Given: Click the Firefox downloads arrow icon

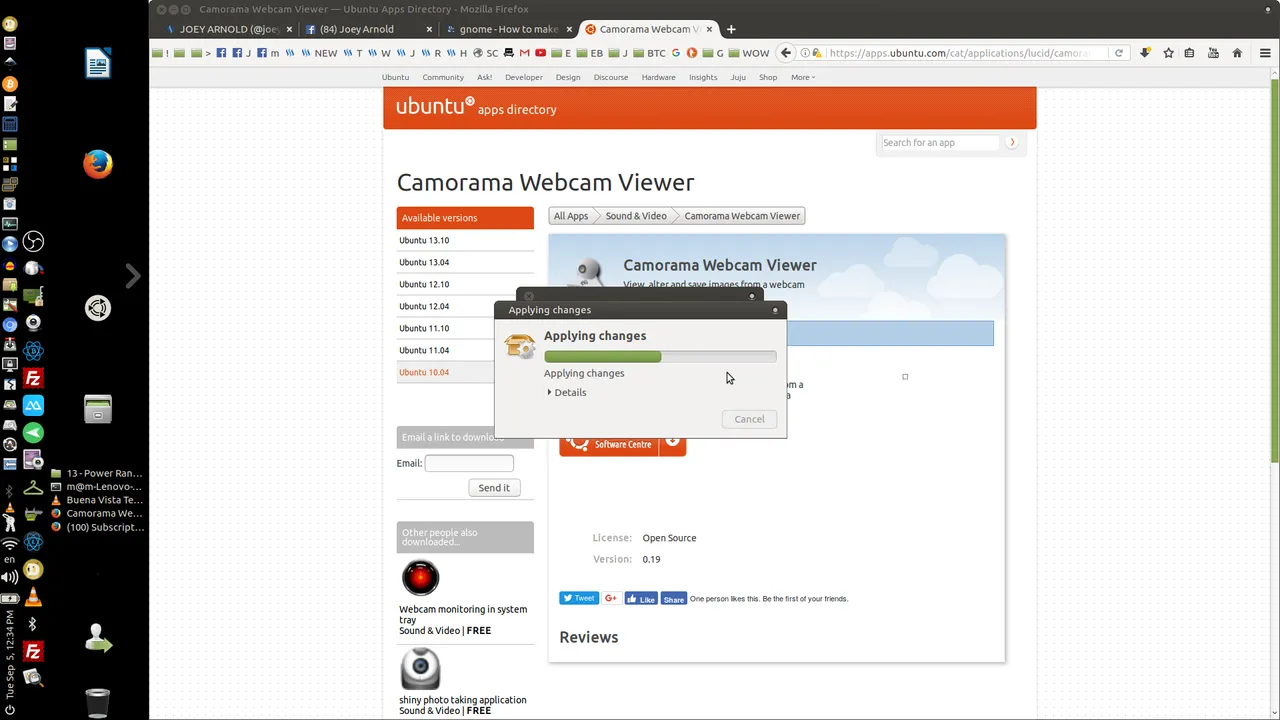Looking at the screenshot, I should (x=1145, y=53).
